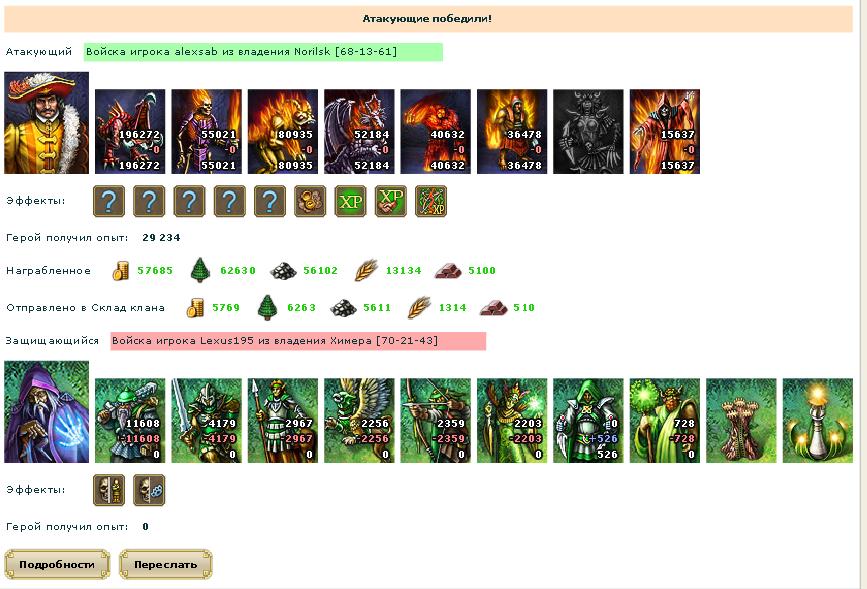The width and height of the screenshot is (867, 589).
Task: Click the griffin unit card with 2256
Action: [x=359, y=420]
